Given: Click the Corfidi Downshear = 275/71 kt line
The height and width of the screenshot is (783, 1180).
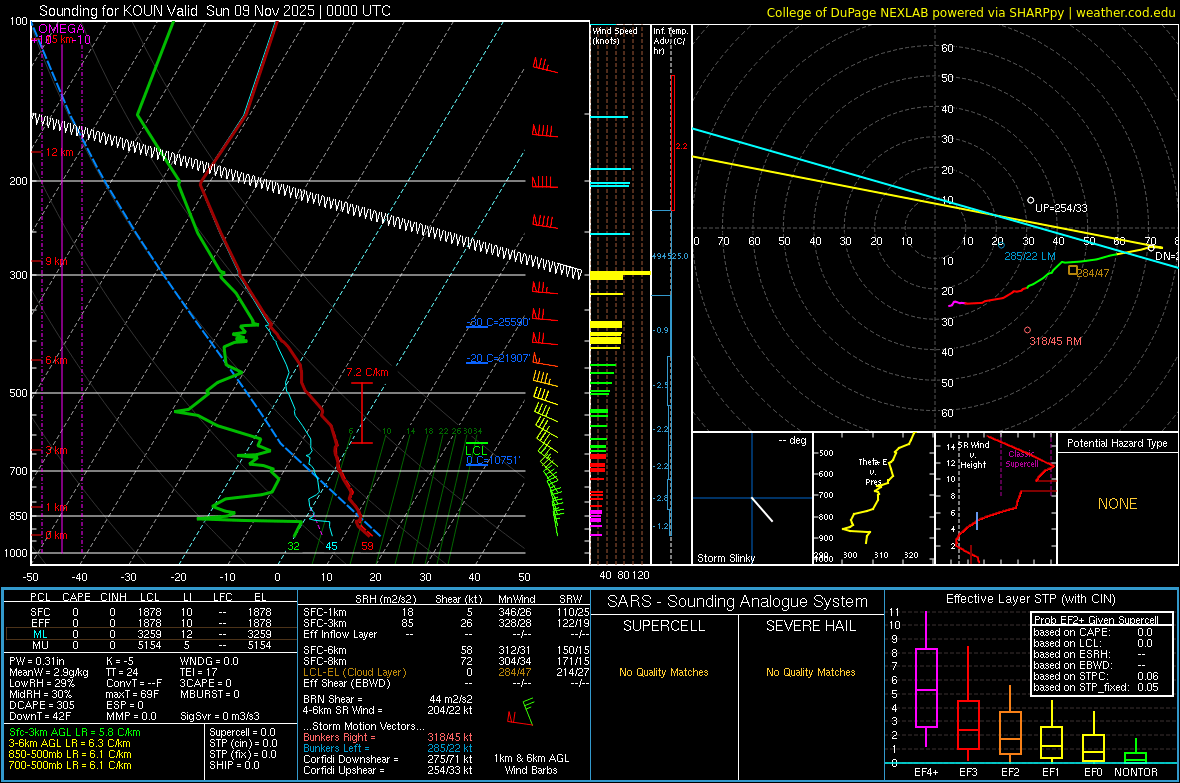Looking at the screenshot, I should point(388,760).
